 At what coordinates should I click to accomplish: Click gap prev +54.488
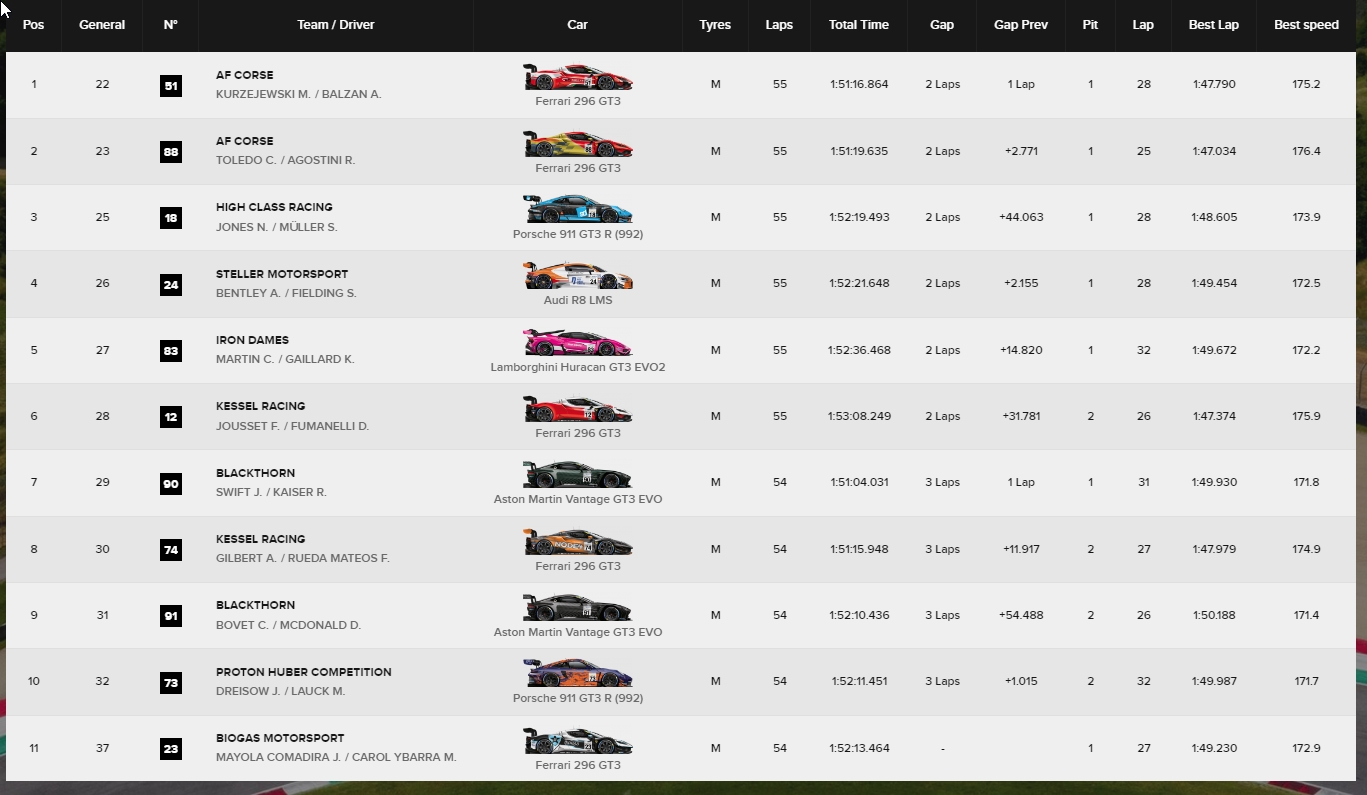[1021, 615]
